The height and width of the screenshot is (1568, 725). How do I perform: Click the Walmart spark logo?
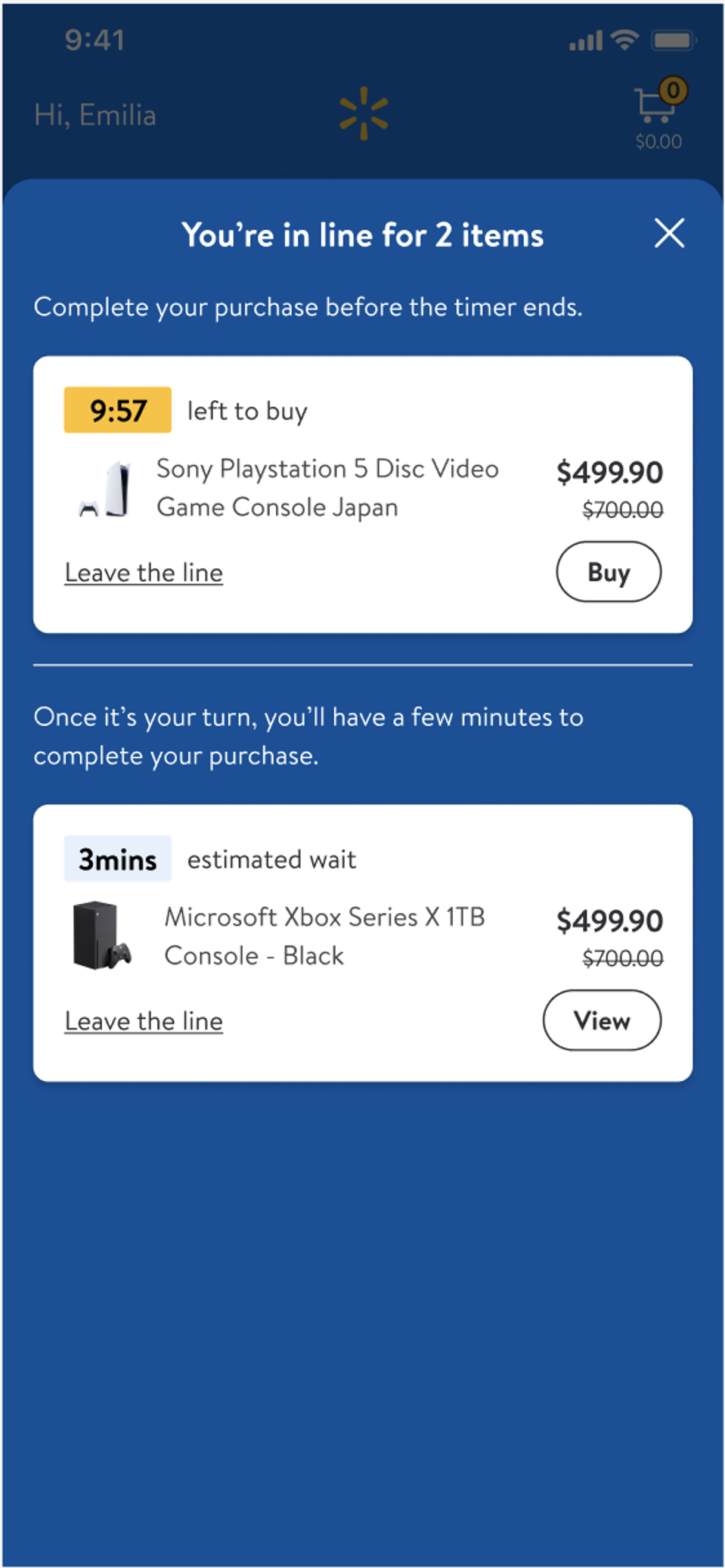[x=364, y=112]
